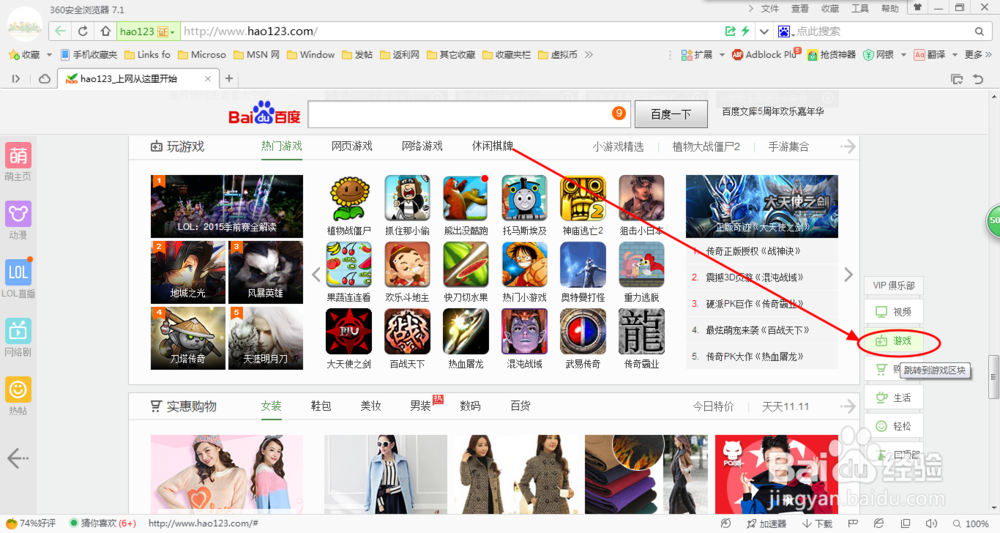Open the 奥特曼打怪 game icon
Image resolution: width=1000 pixels, height=533 pixels.
pyautogui.click(x=583, y=265)
